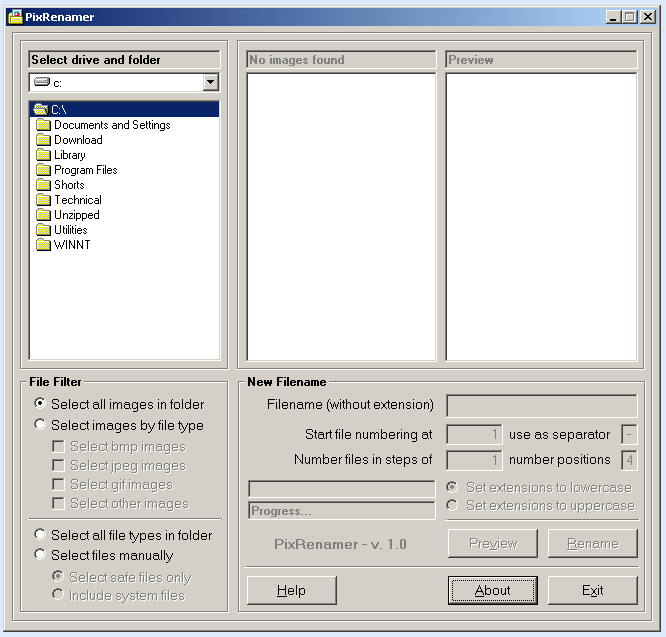Image resolution: width=666 pixels, height=637 pixels.
Task: Select the Documents and Settings folder icon
Action: click(43, 125)
